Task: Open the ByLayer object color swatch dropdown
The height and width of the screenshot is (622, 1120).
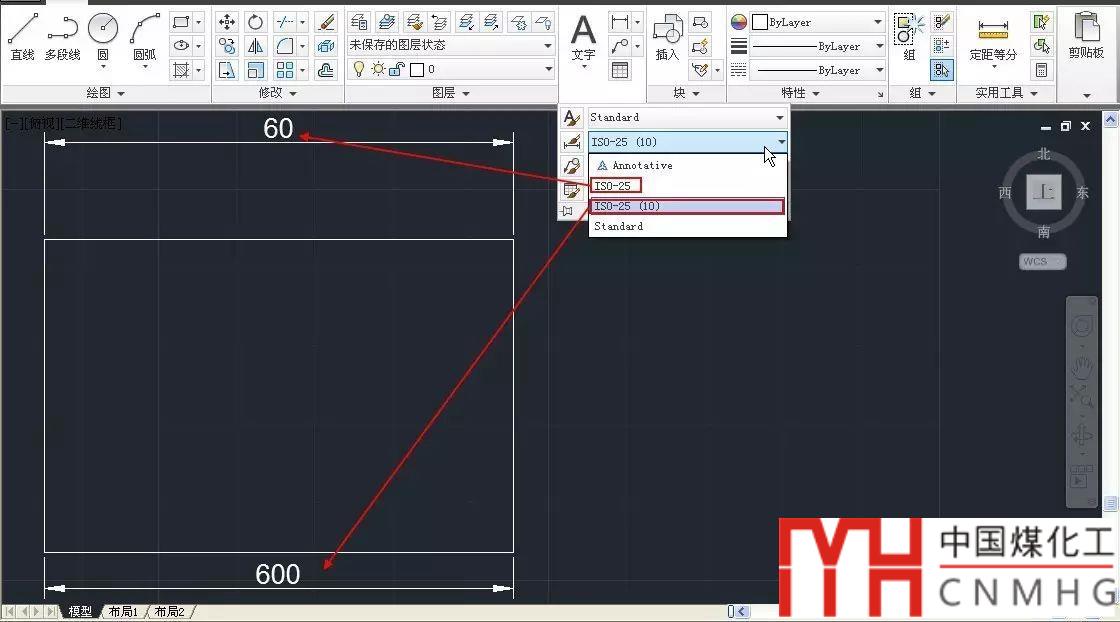Action: pyautogui.click(x=817, y=22)
